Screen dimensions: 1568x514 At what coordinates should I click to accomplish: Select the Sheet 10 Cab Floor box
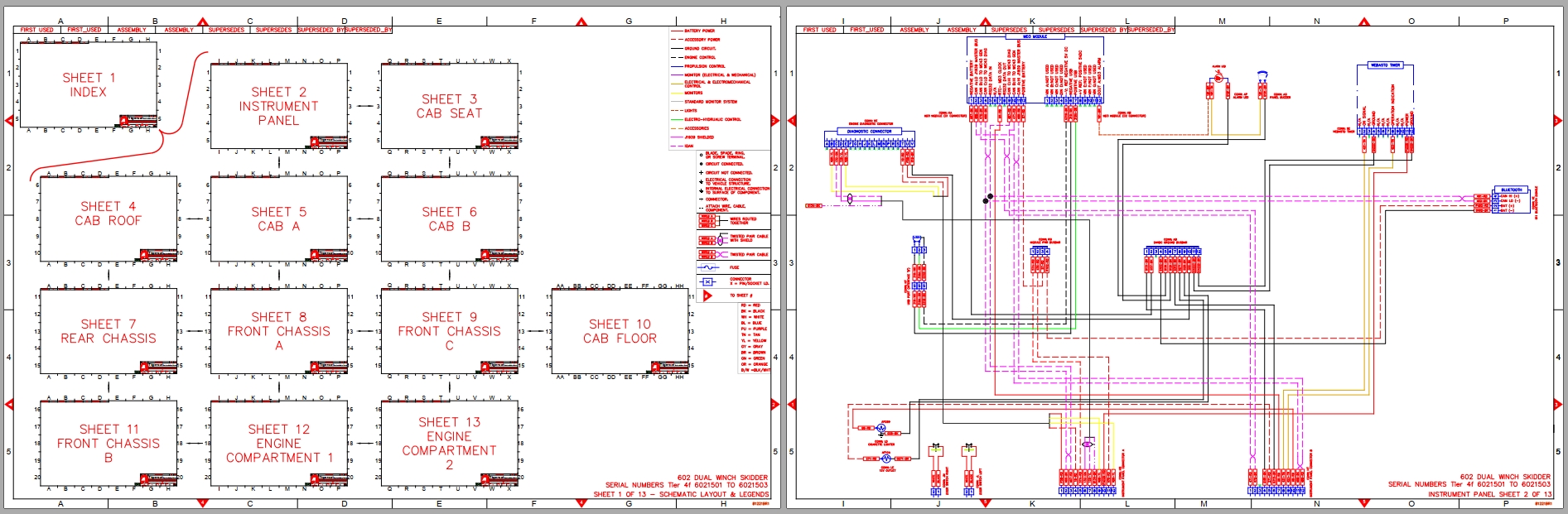(620, 331)
